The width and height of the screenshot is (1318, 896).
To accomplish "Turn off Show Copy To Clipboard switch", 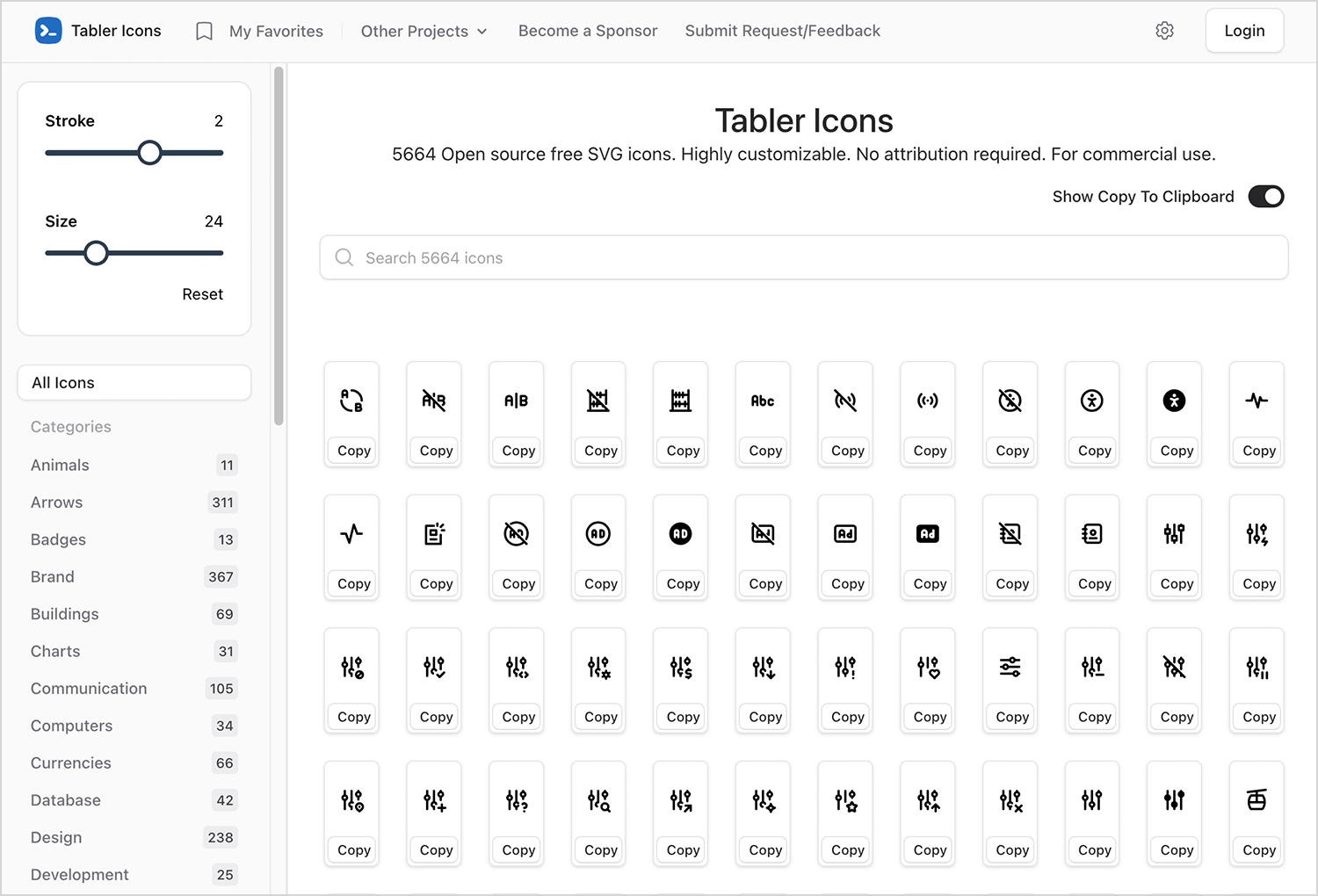I will coord(1266,197).
